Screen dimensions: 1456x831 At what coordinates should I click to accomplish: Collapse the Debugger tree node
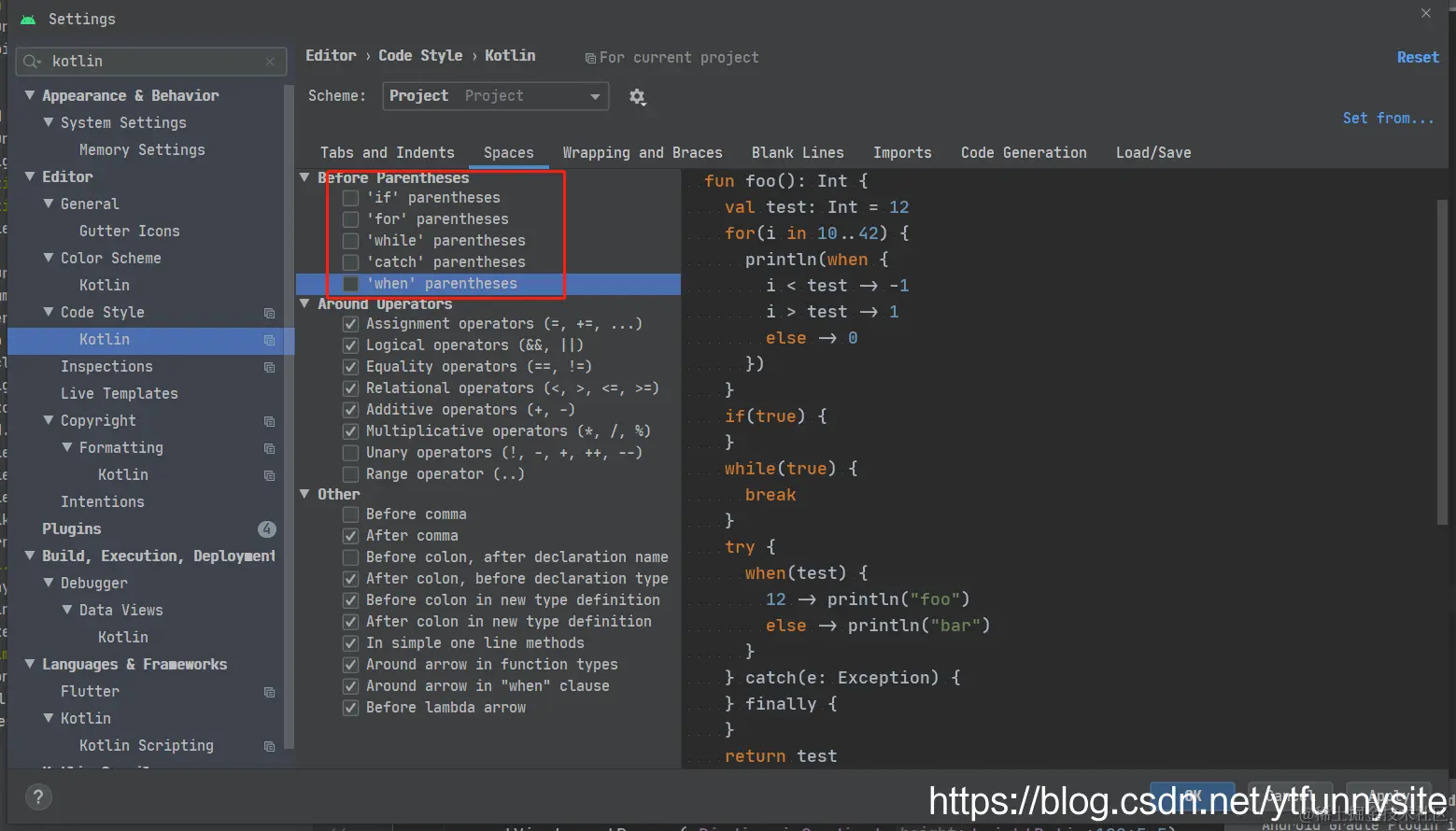click(49, 583)
